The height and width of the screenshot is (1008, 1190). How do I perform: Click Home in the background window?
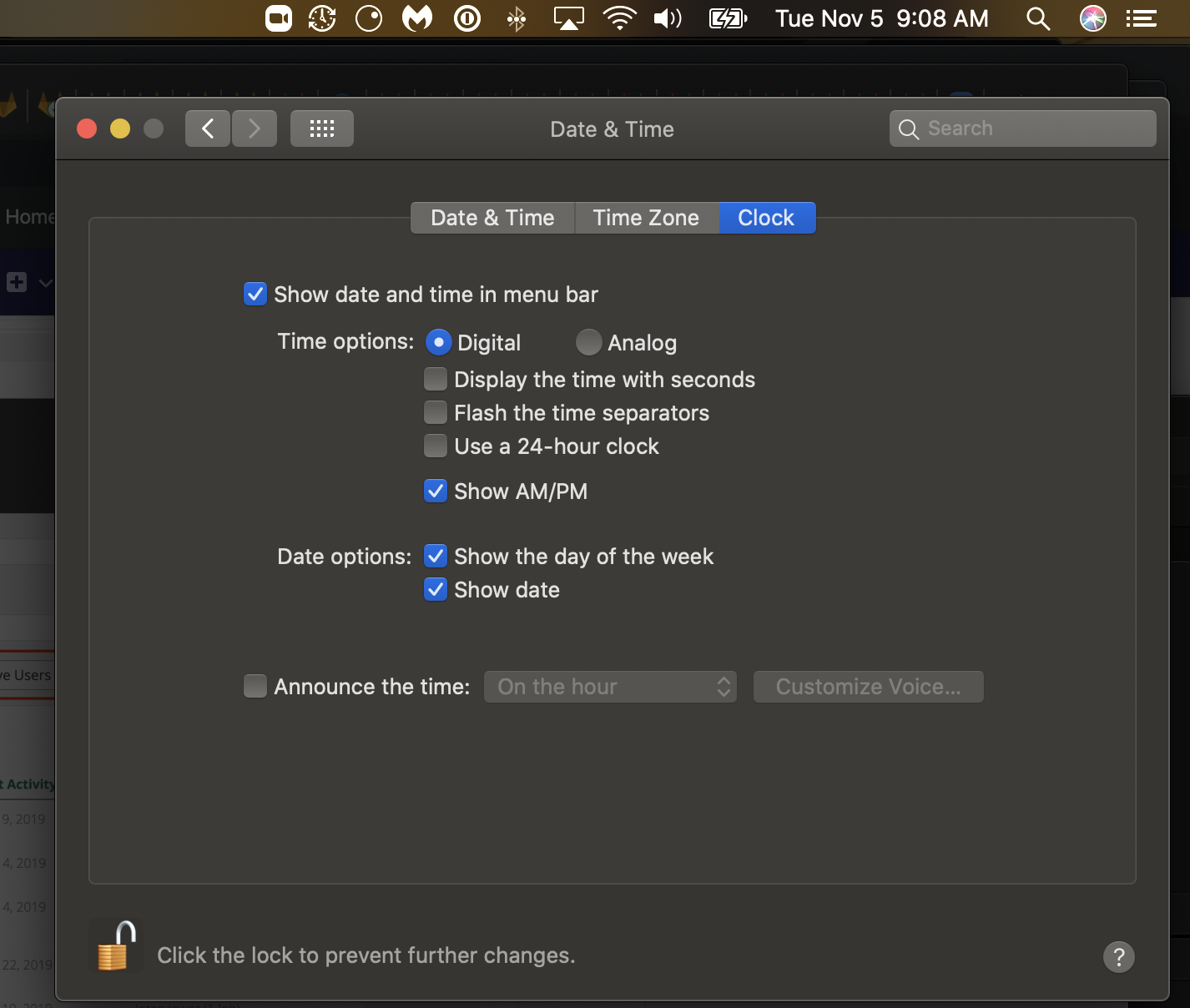29,217
